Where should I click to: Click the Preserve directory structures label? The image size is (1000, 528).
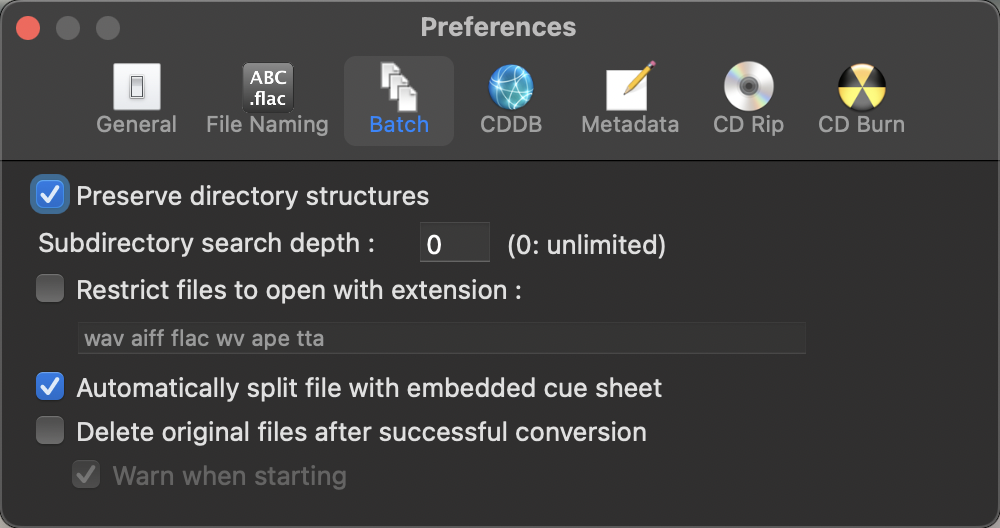click(253, 195)
